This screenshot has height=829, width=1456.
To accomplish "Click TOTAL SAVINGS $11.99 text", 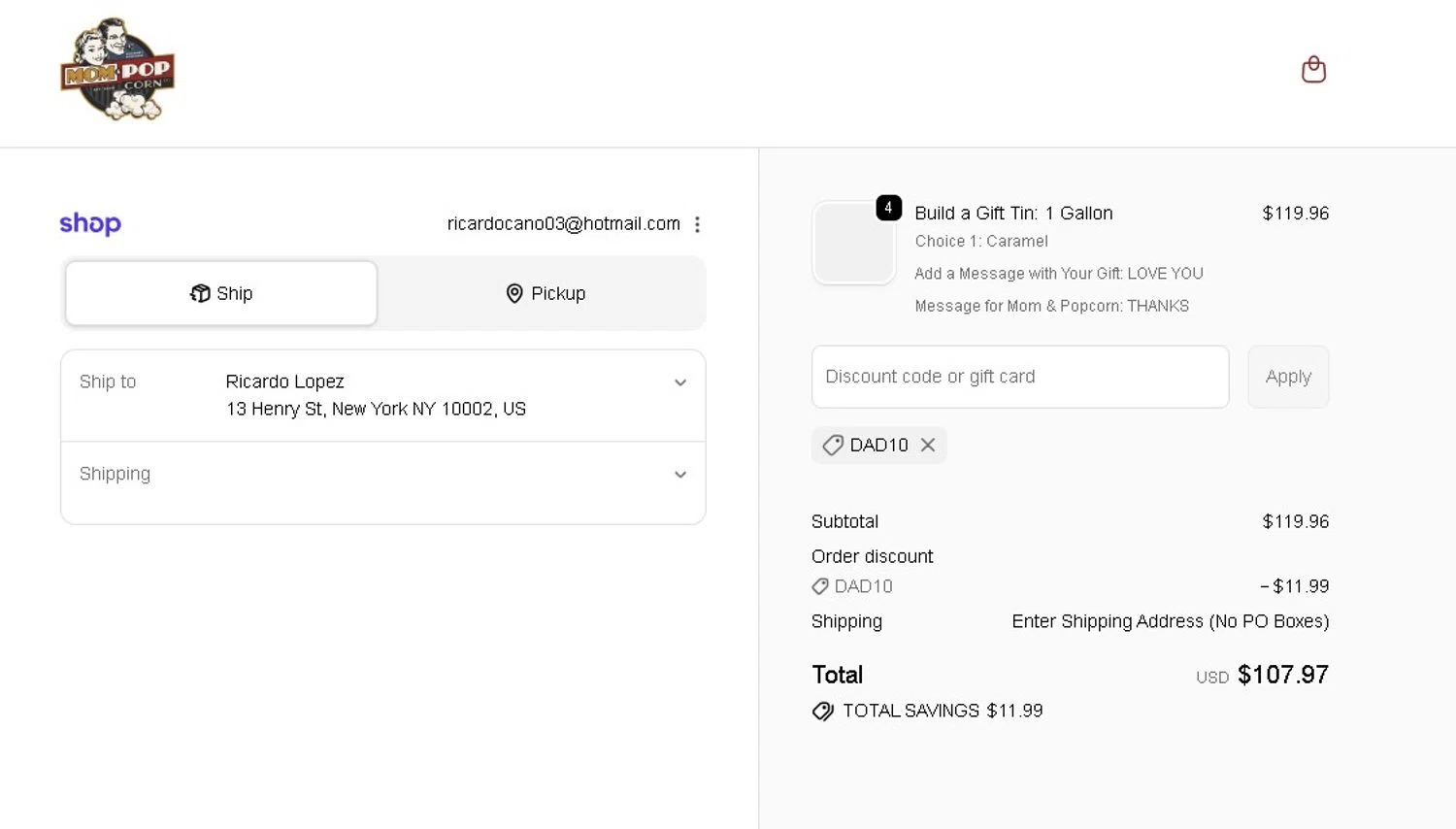I will pyautogui.click(x=943, y=711).
